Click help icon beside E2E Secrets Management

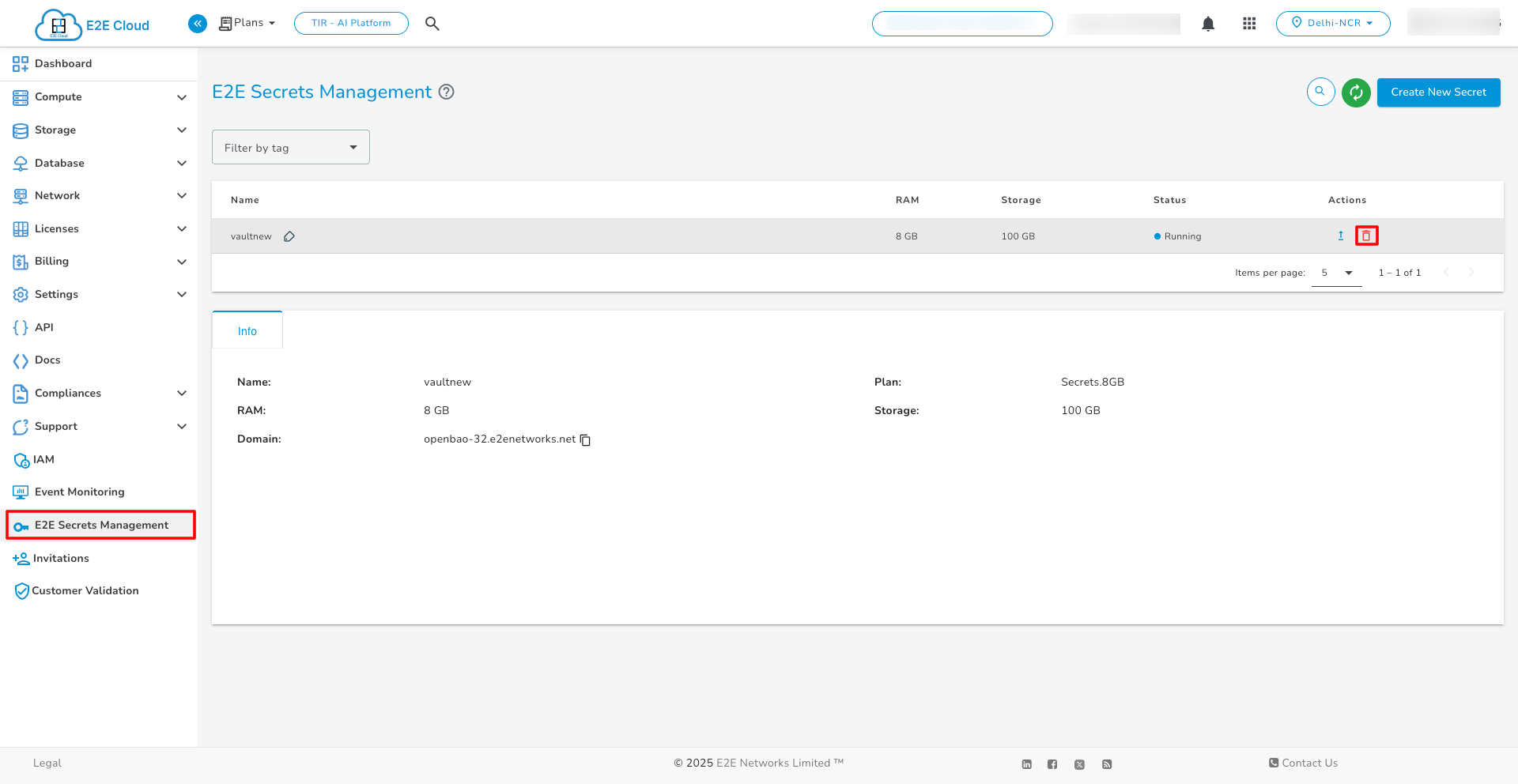point(447,92)
